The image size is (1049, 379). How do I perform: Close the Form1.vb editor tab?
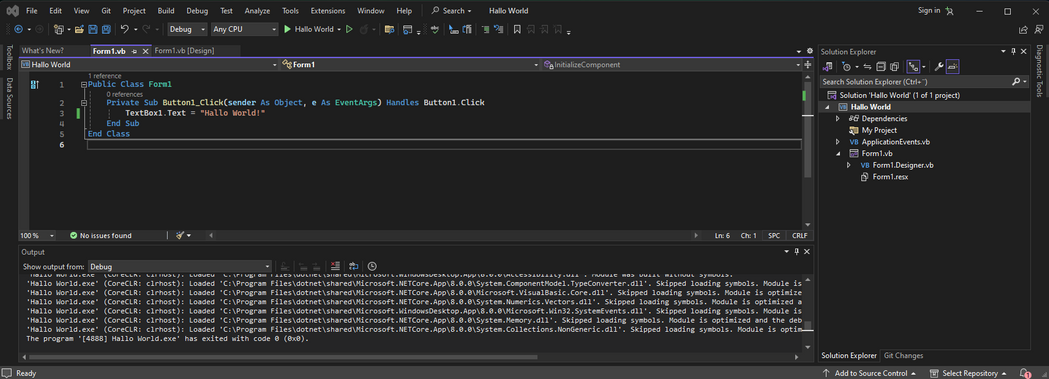(x=145, y=51)
